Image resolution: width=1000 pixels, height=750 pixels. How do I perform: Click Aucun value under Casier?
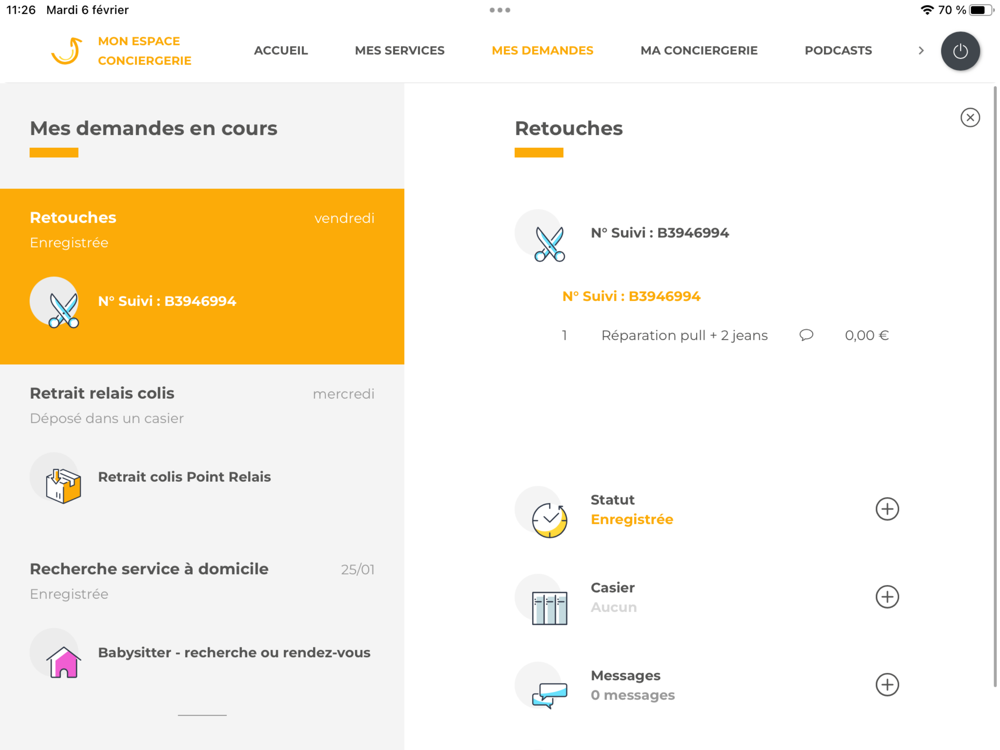click(614, 607)
